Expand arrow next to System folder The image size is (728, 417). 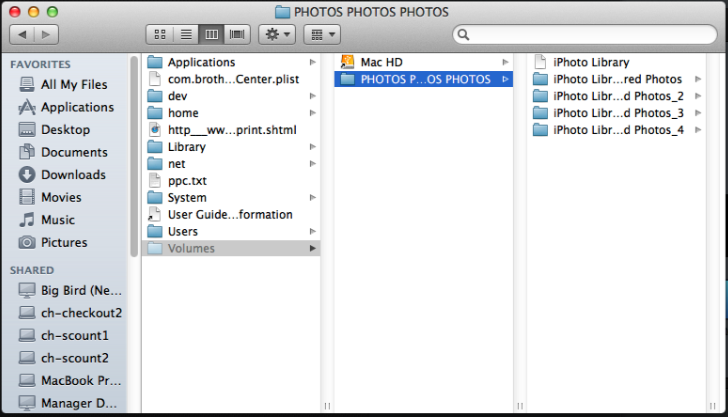point(312,198)
